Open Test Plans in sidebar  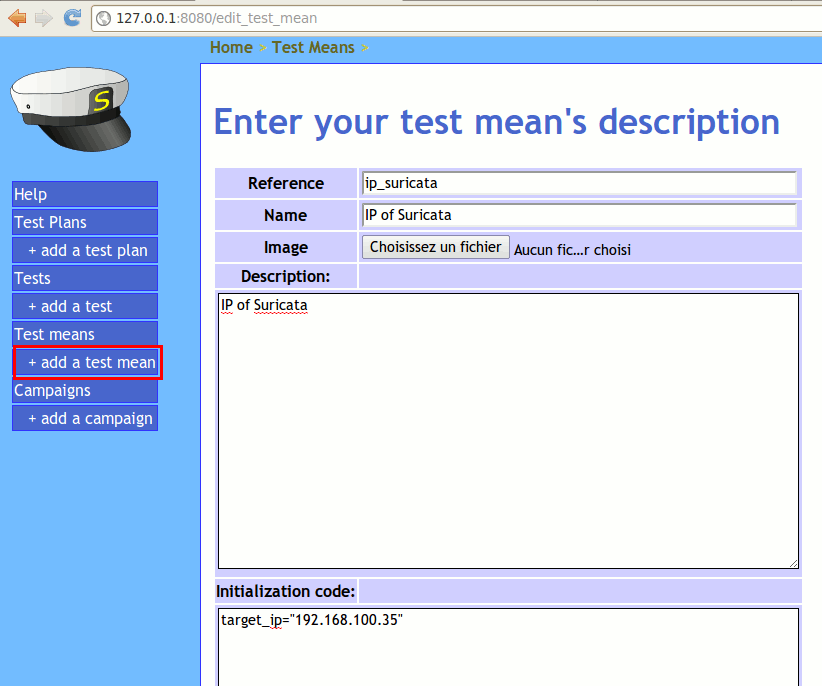85,222
